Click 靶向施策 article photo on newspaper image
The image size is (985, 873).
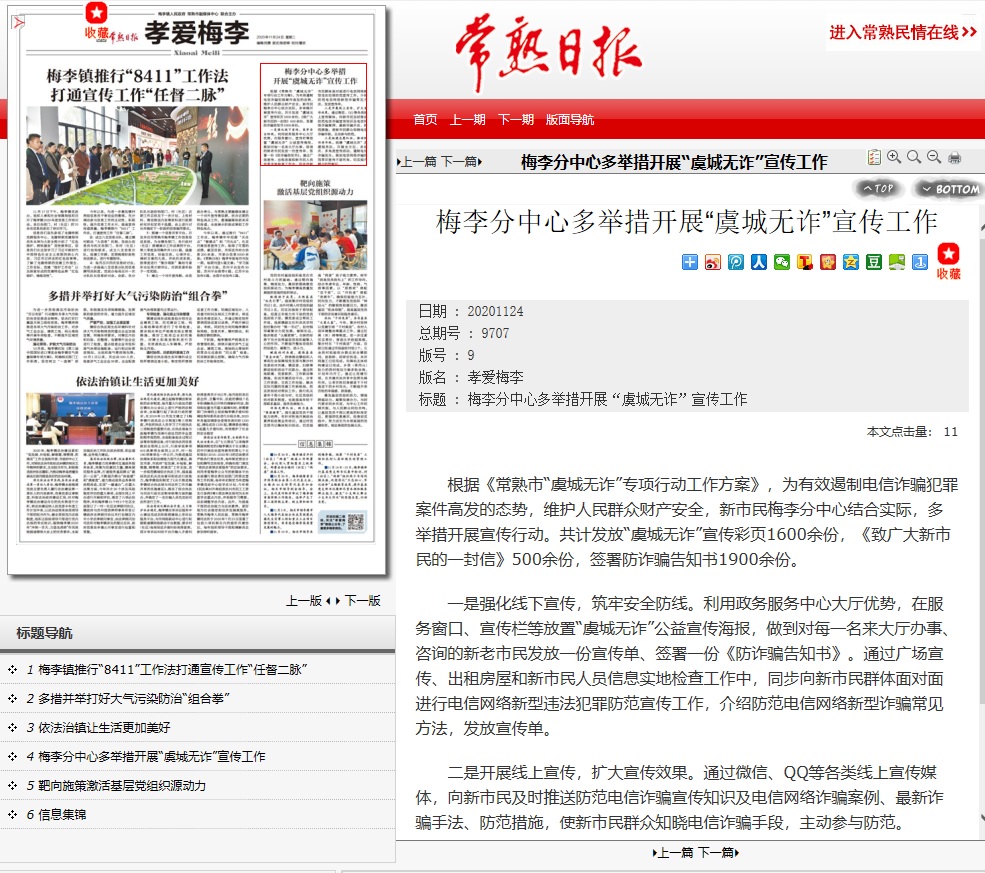click(315, 235)
